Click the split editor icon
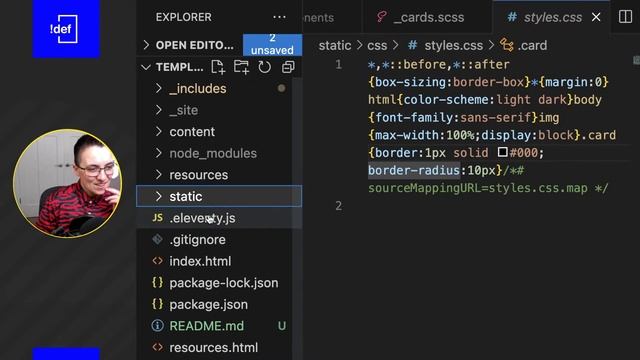Image resolution: width=640 pixels, height=360 pixels. pos(625,17)
